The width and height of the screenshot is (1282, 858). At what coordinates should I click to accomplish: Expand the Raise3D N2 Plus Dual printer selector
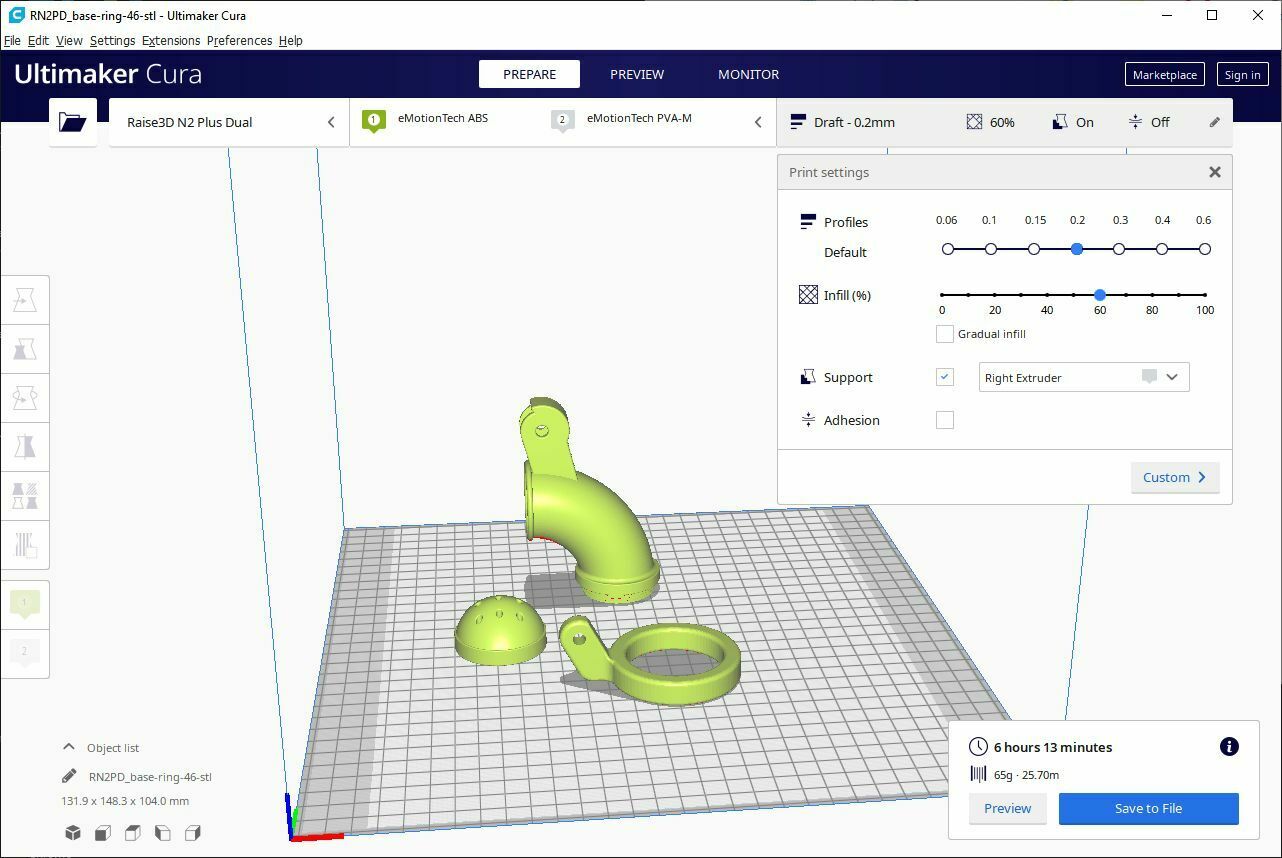(229, 122)
